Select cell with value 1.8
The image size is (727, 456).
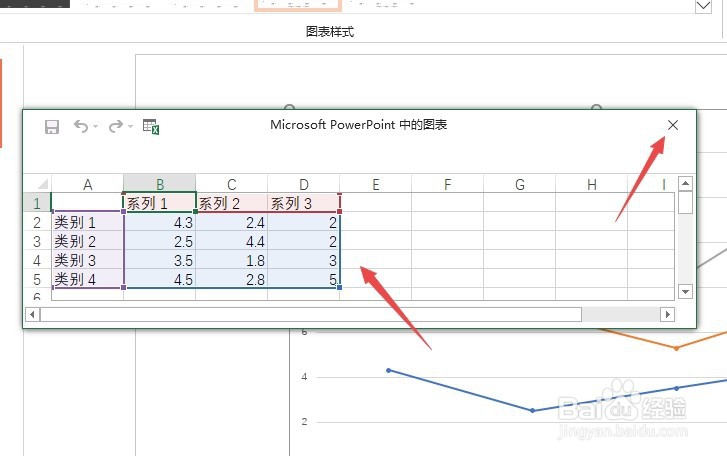coord(231,260)
